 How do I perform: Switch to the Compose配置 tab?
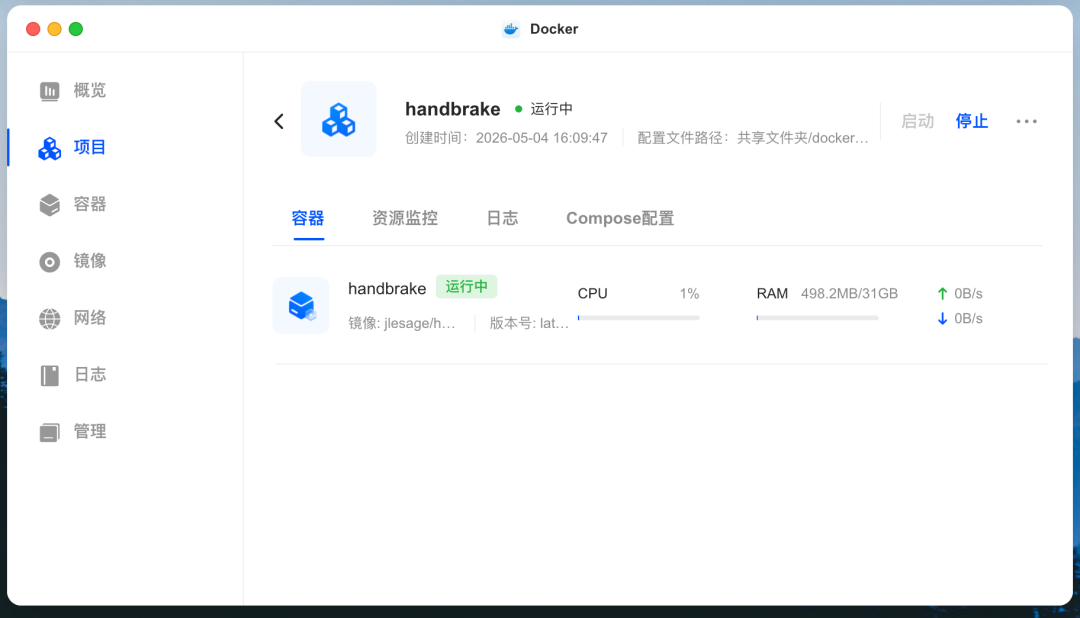pos(620,218)
